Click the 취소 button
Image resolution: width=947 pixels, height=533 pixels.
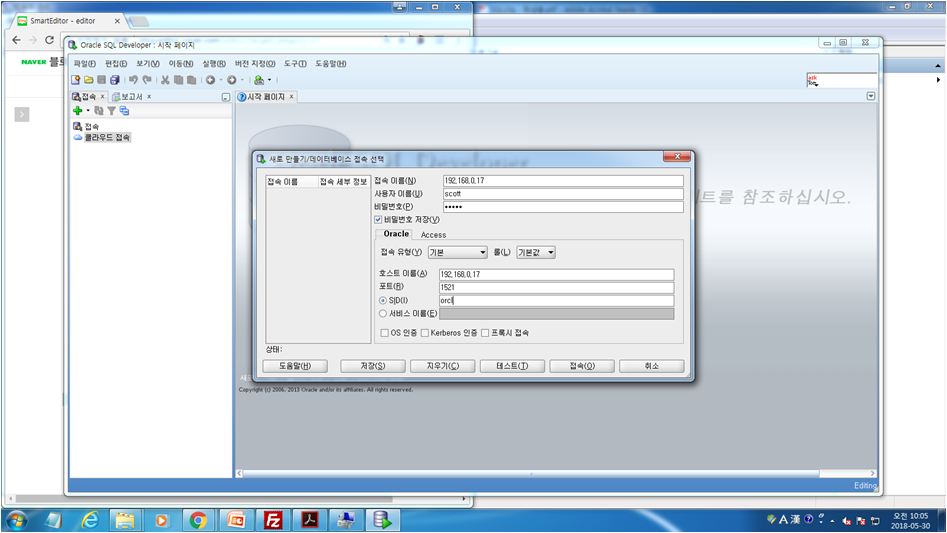click(x=652, y=366)
